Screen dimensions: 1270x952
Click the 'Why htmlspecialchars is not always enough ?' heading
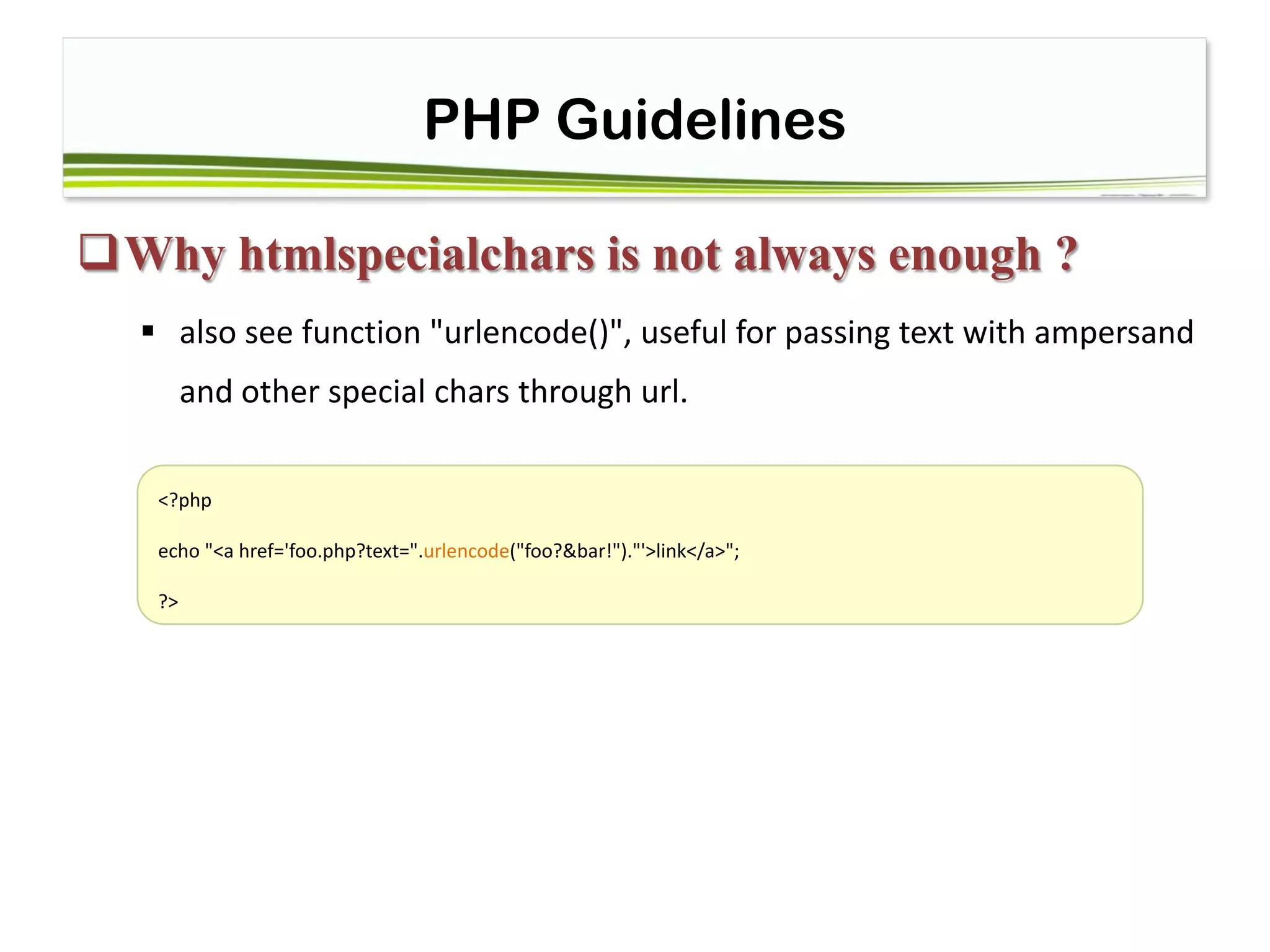(x=602, y=255)
